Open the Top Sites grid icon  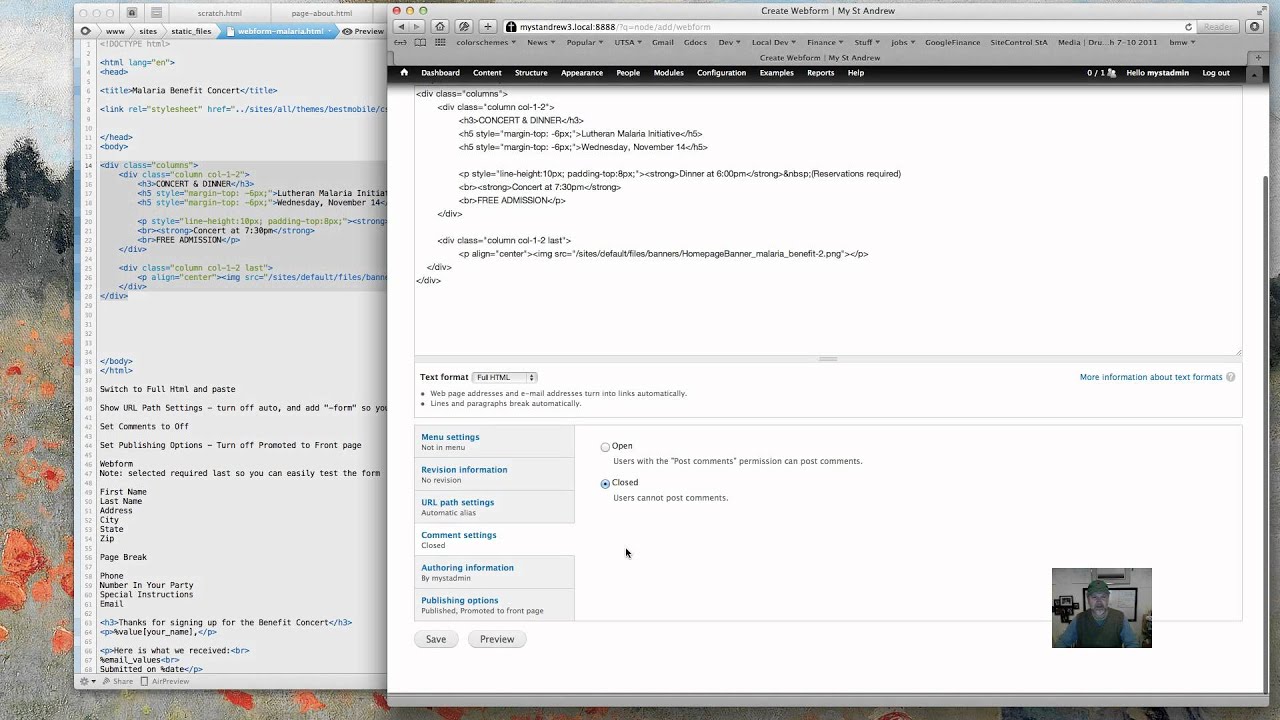tap(440, 43)
